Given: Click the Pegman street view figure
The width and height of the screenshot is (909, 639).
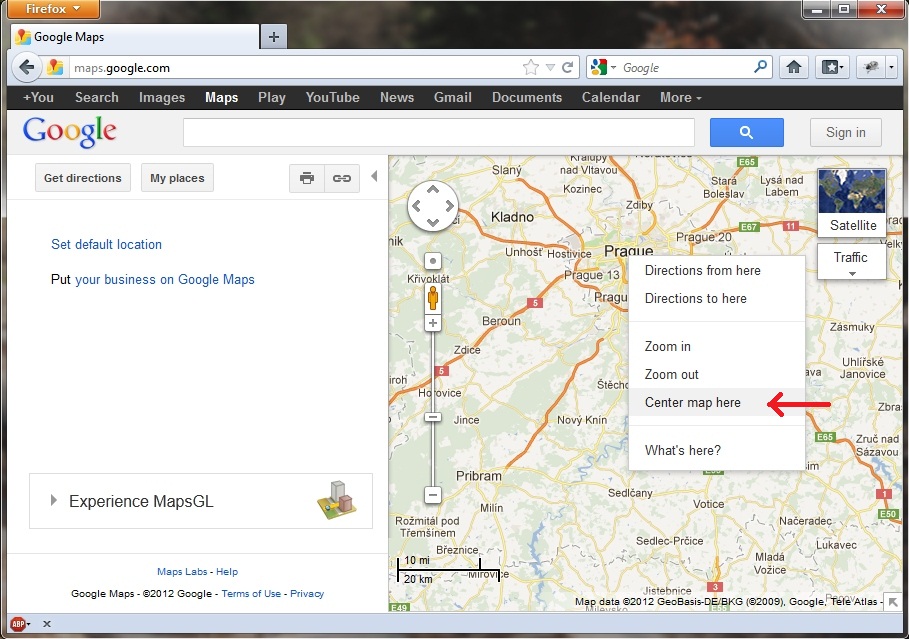Looking at the screenshot, I should click(432, 295).
